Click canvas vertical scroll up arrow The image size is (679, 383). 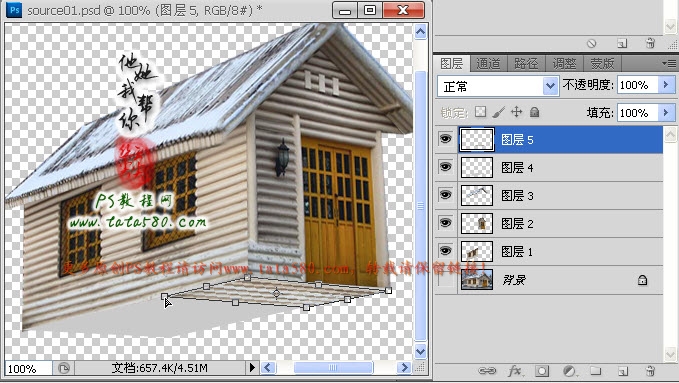[x=420, y=32]
